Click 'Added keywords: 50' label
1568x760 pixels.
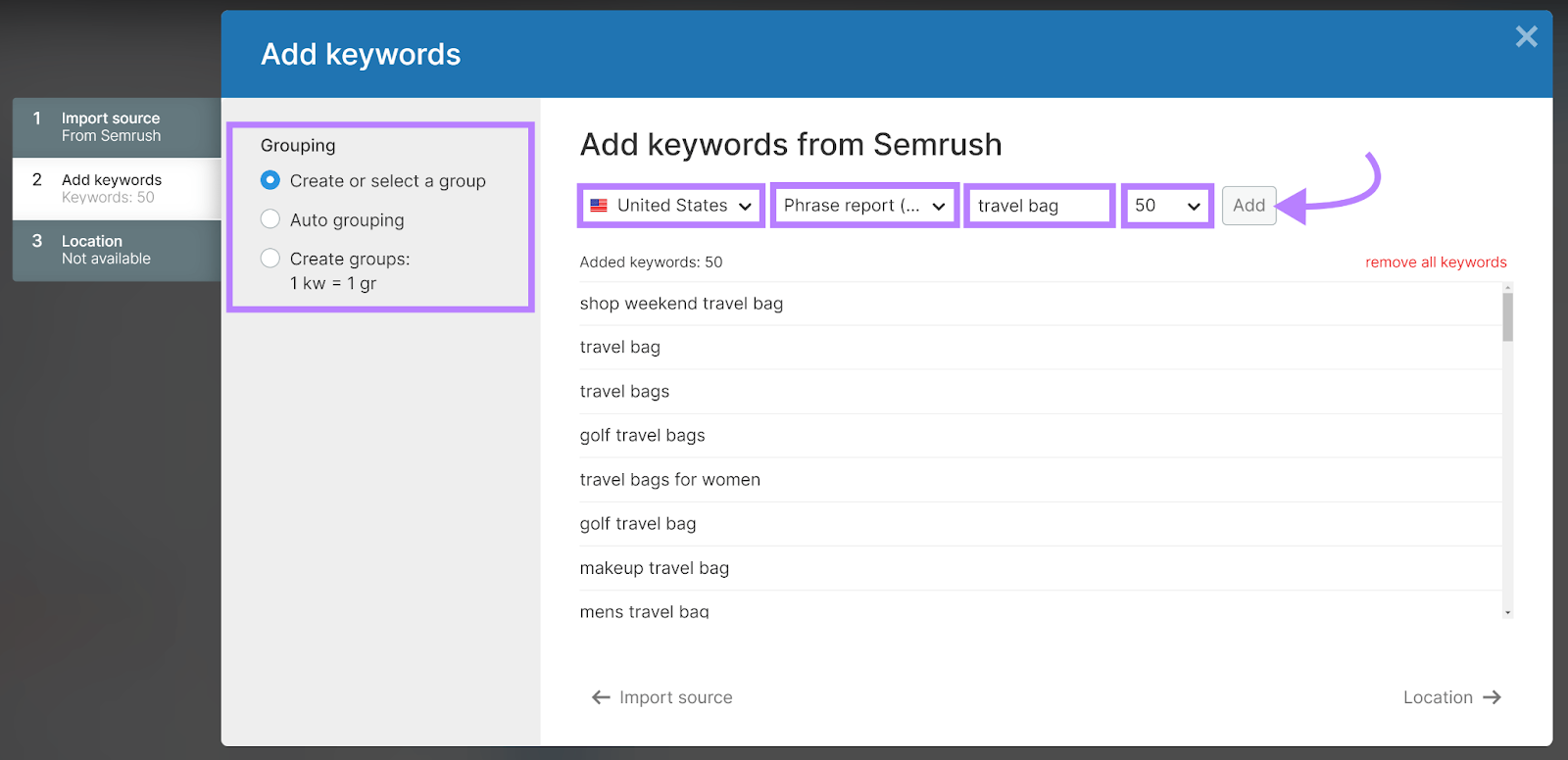651,262
